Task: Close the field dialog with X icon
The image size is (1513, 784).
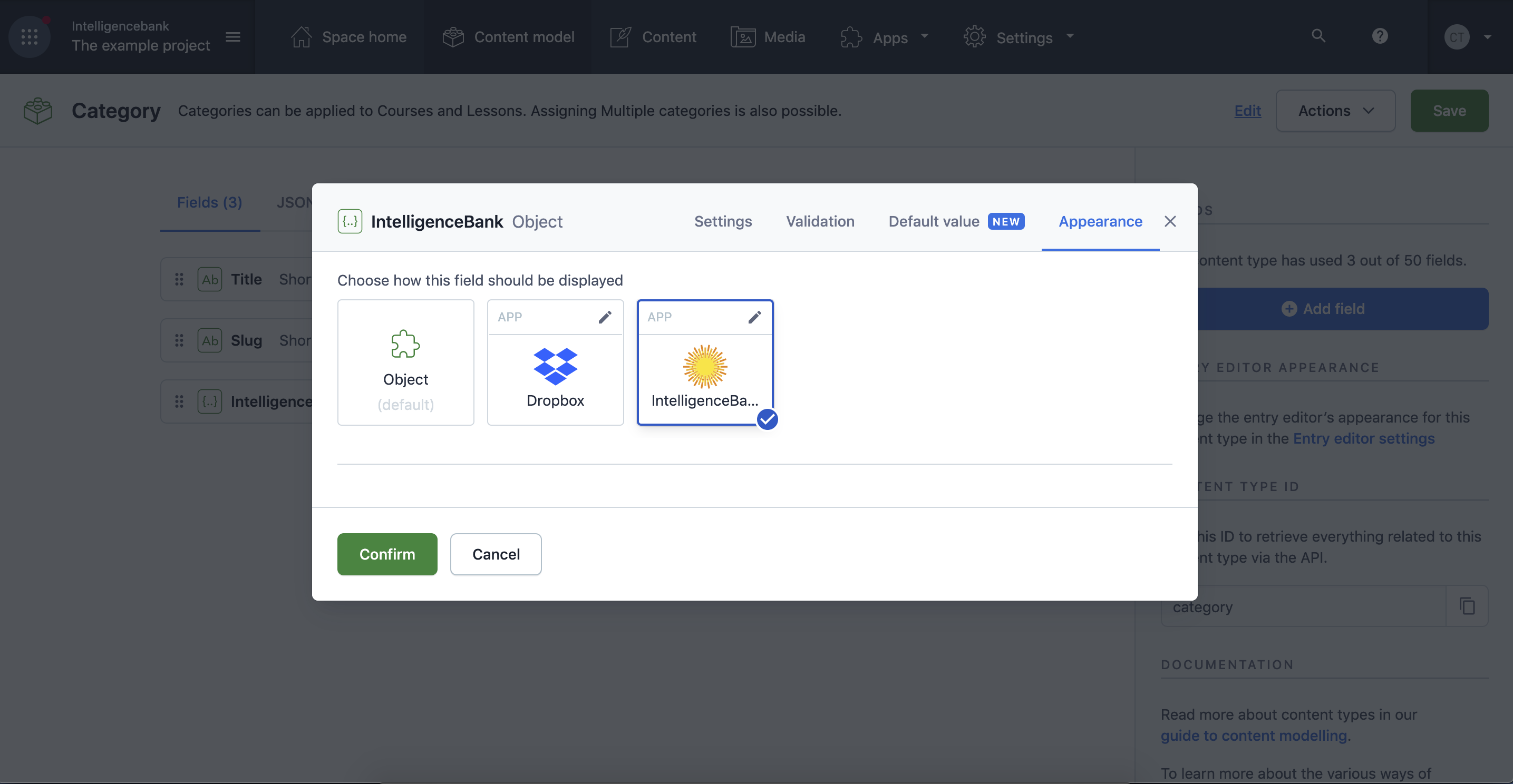Action: pos(1170,221)
